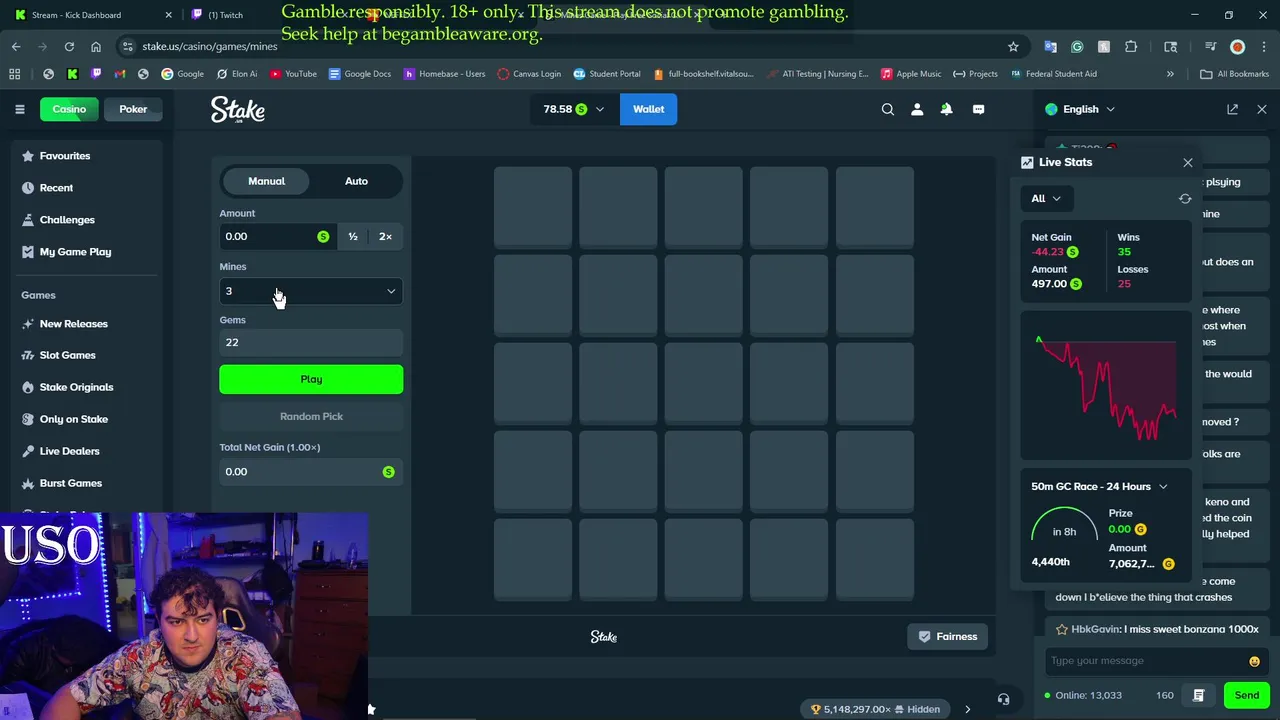Open the Wallet
Image resolution: width=1280 pixels, height=720 pixels.
click(x=648, y=109)
